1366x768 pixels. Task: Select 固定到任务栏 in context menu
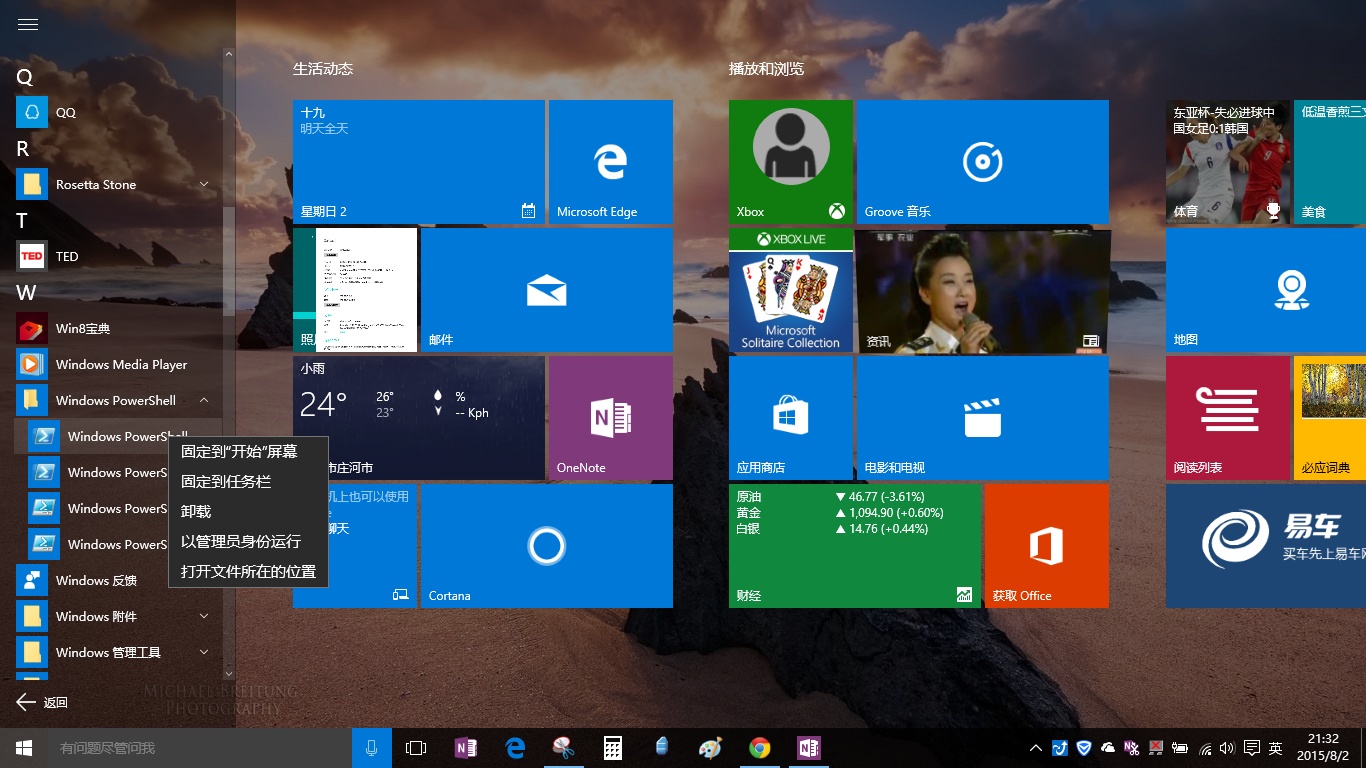tap(248, 482)
